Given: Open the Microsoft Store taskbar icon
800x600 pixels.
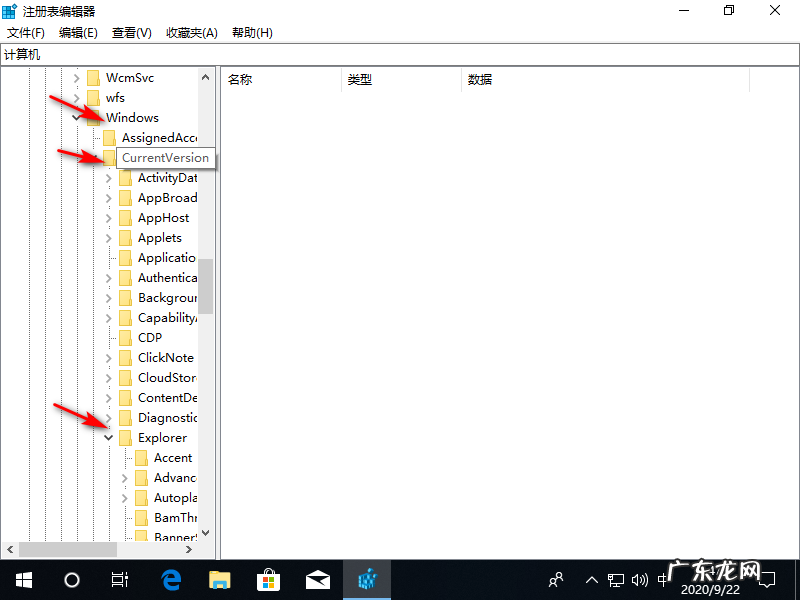Looking at the screenshot, I should 268,580.
